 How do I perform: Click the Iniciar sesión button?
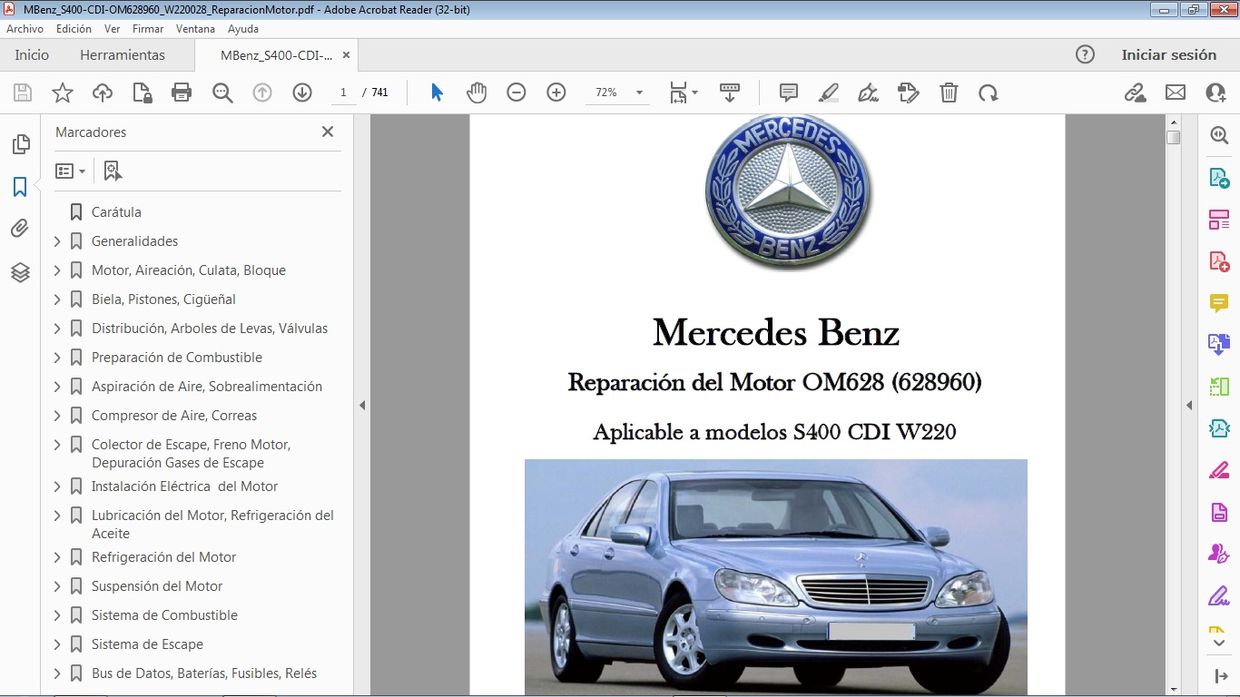pyautogui.click(x=1169, y=55)
